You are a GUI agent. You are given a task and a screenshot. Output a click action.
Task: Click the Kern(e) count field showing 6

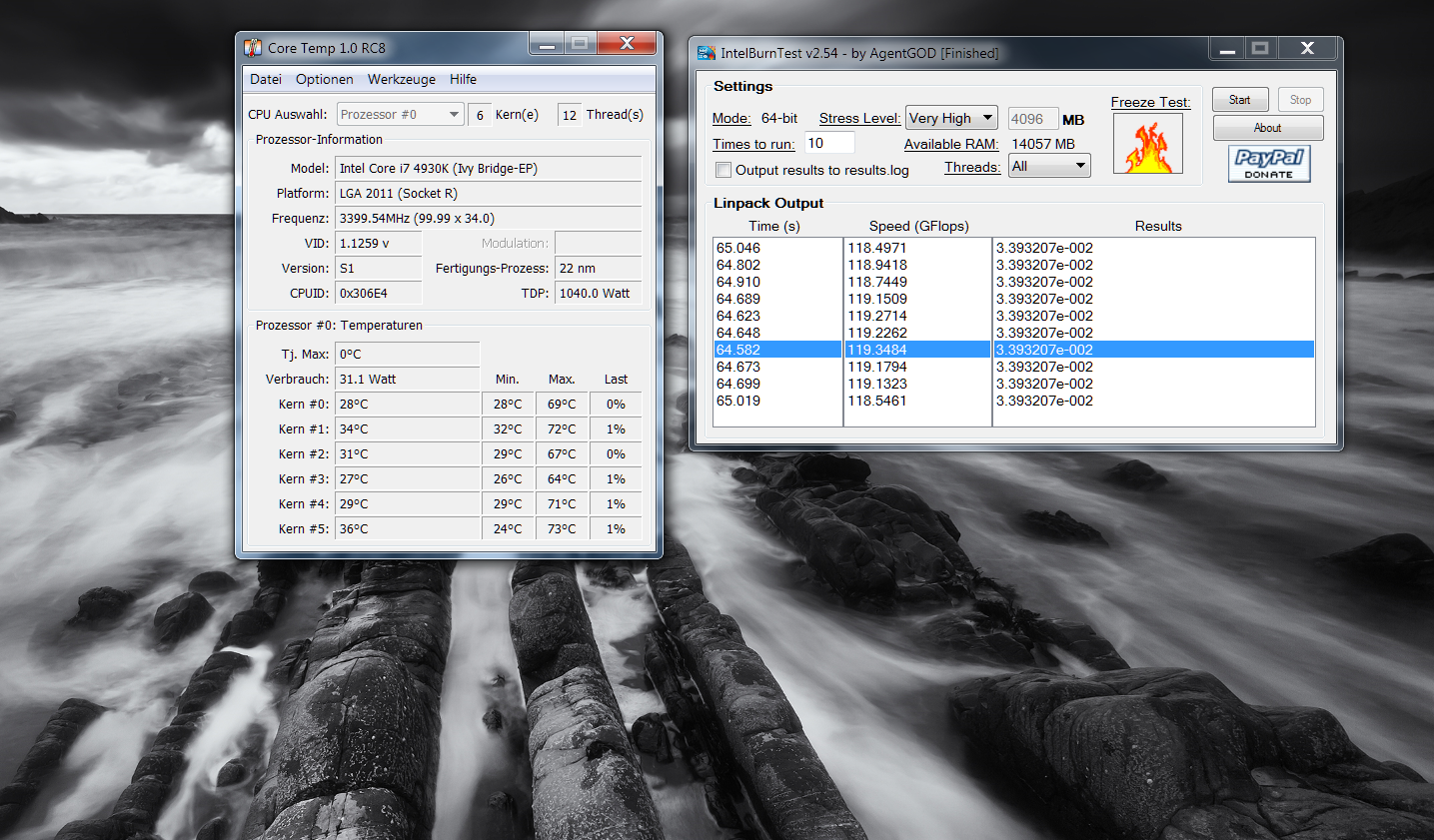click(x=480, y=115)
